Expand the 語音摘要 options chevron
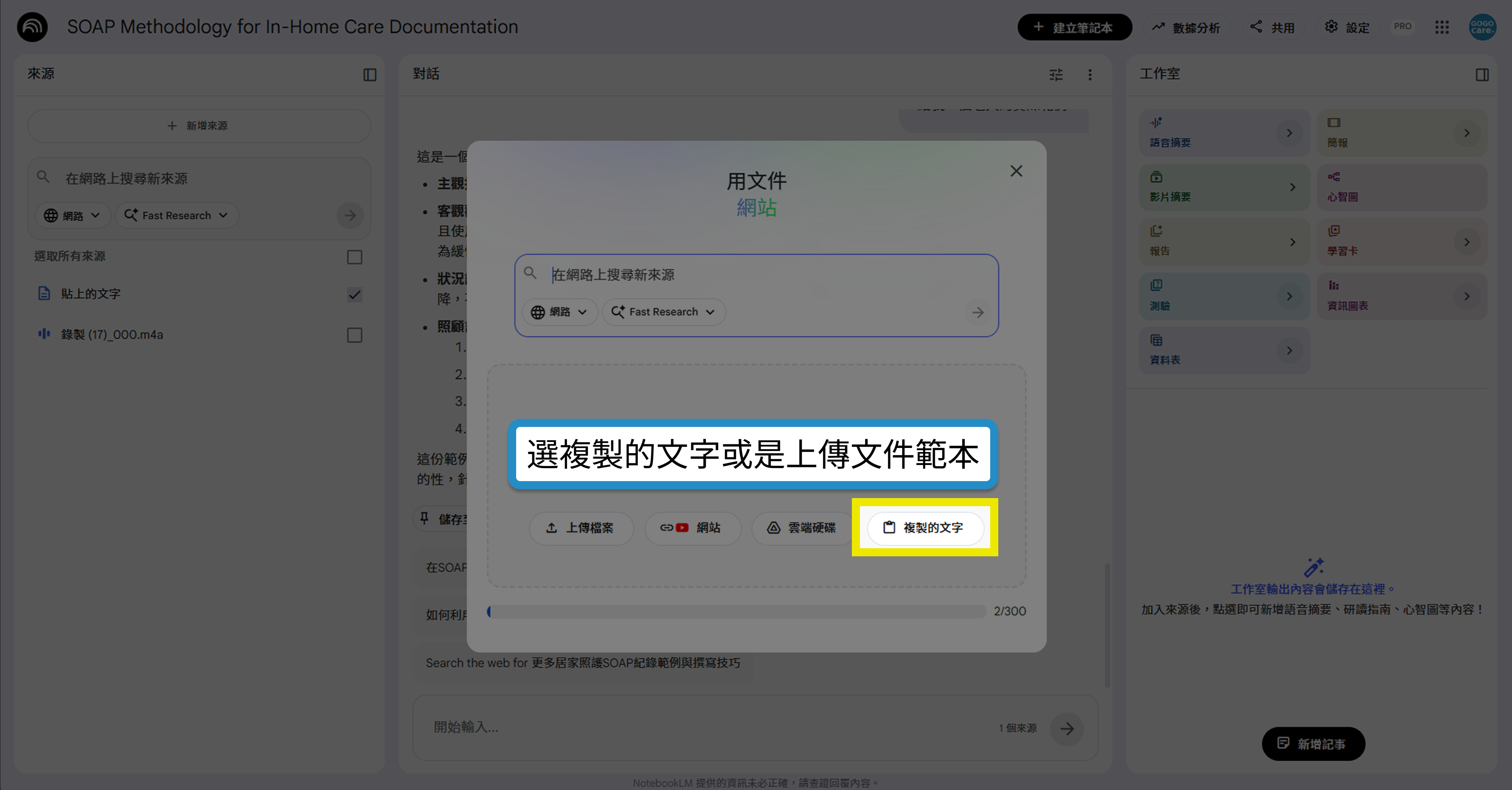 pyautogui.click(x=1289, y=133)
